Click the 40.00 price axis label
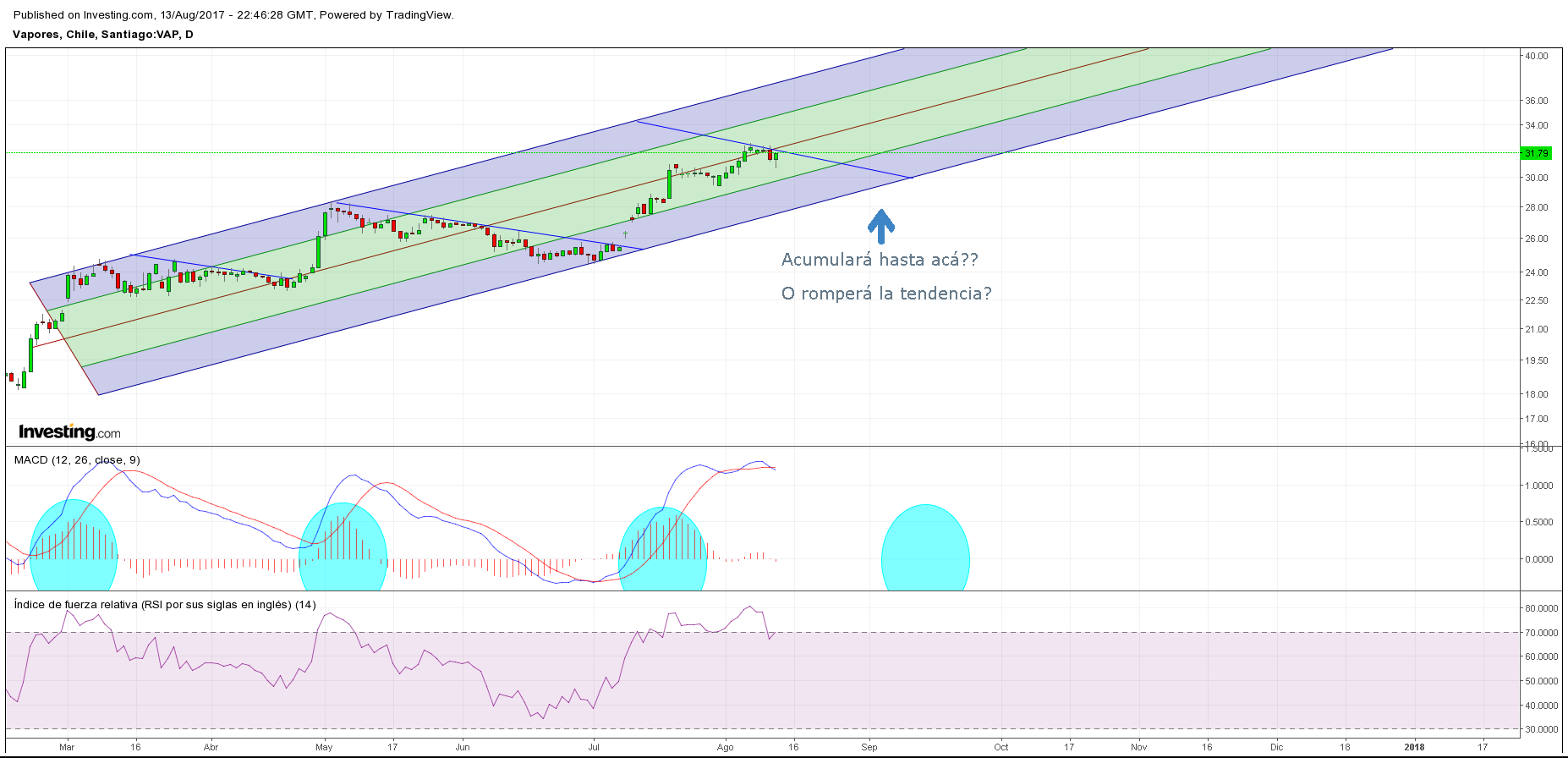Image resolution: width=1568 pixels, height=758 pixels. (x=1537, y=56)
